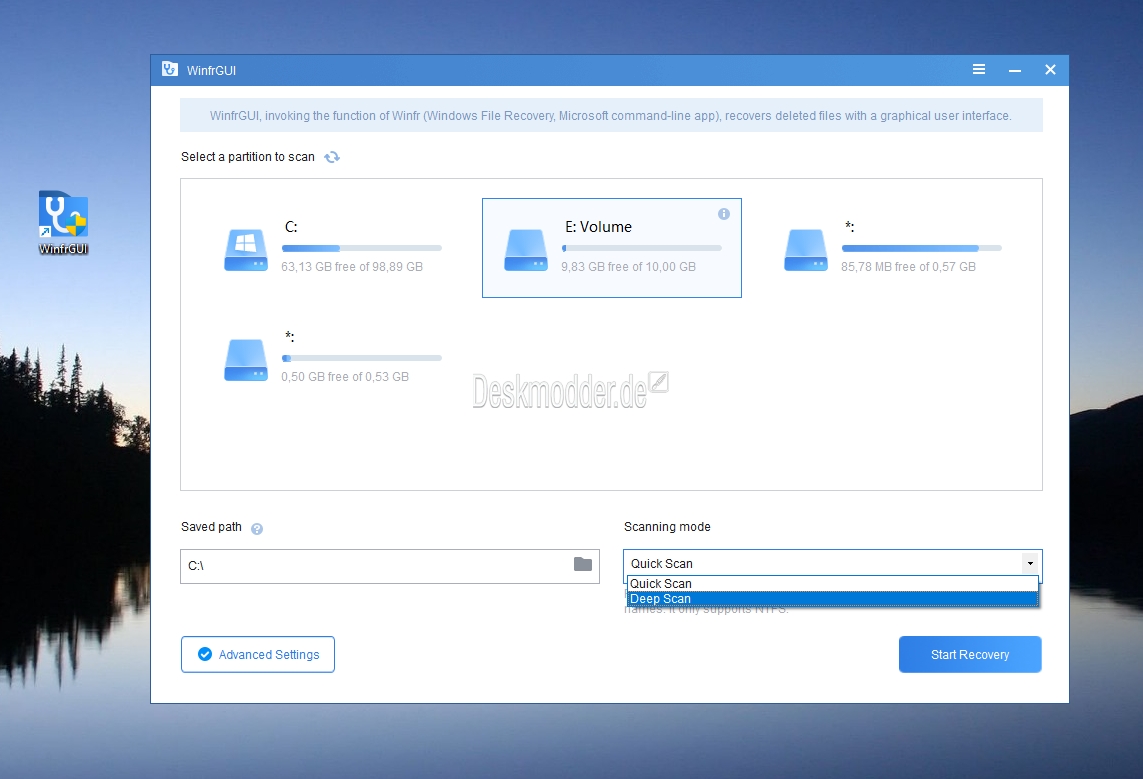Image resolution: width=1143 pixels, height=779 pixels.
Task: Choose Quick Scan from dropdown list
Action: (x=832, y=584)
